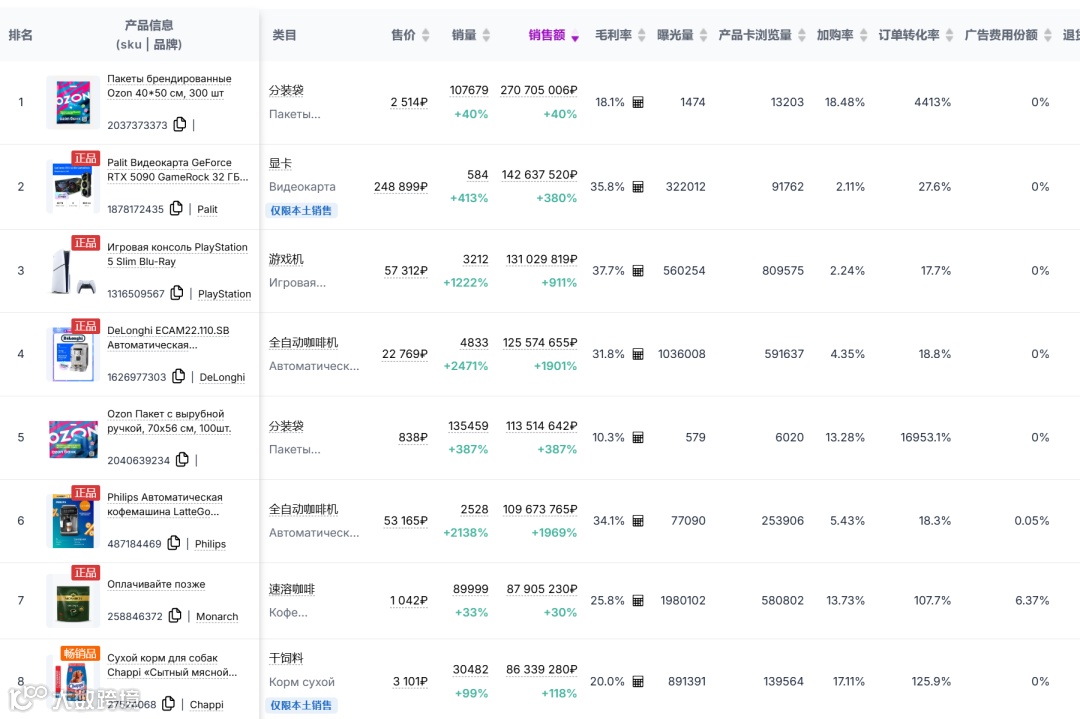Copy SKU 487184469 with copy icon
1080x719 pixels.
(174, 543)
